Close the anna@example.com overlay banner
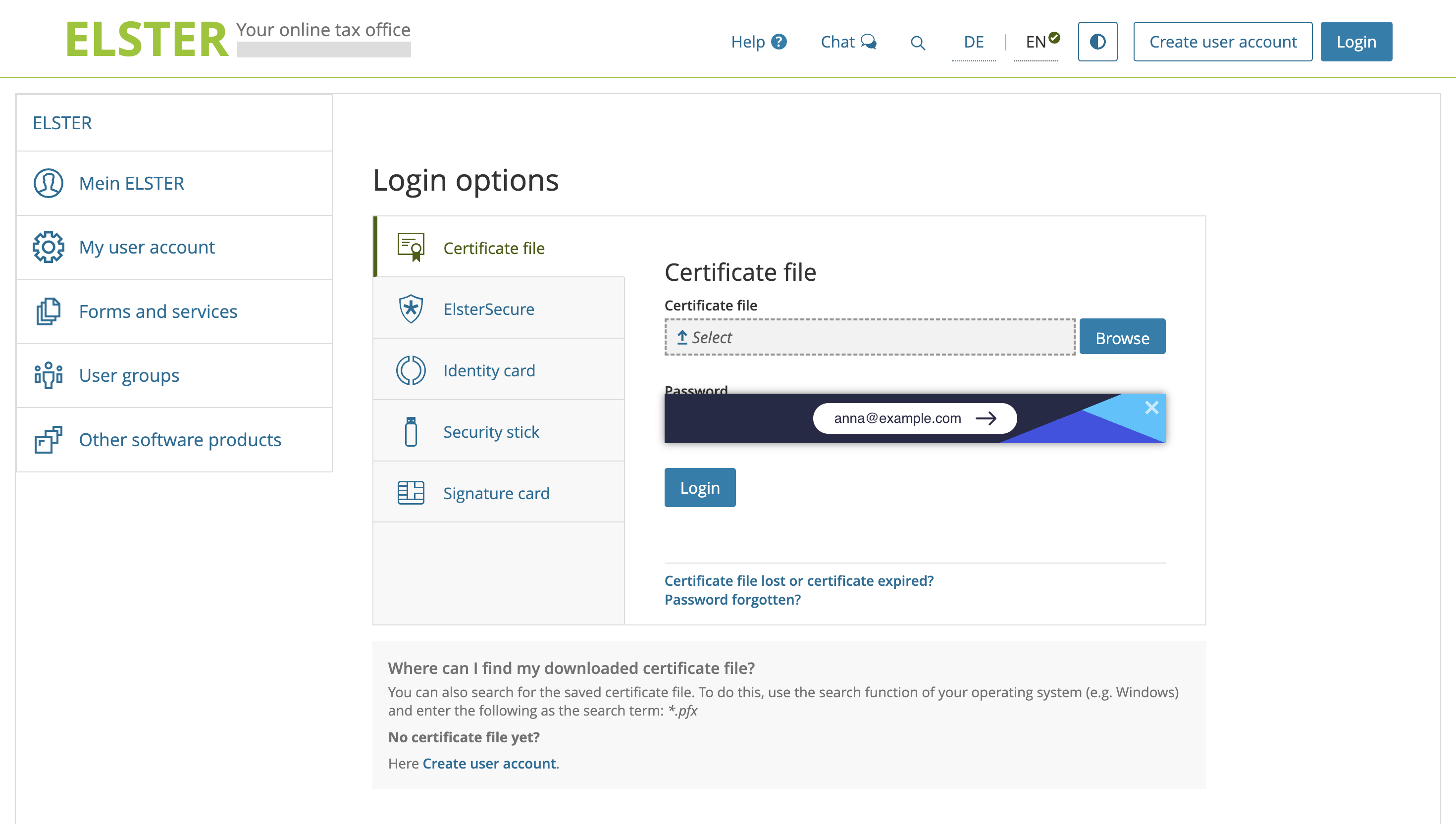This screenshot has width=1456, height=824. click(1151, 408)
